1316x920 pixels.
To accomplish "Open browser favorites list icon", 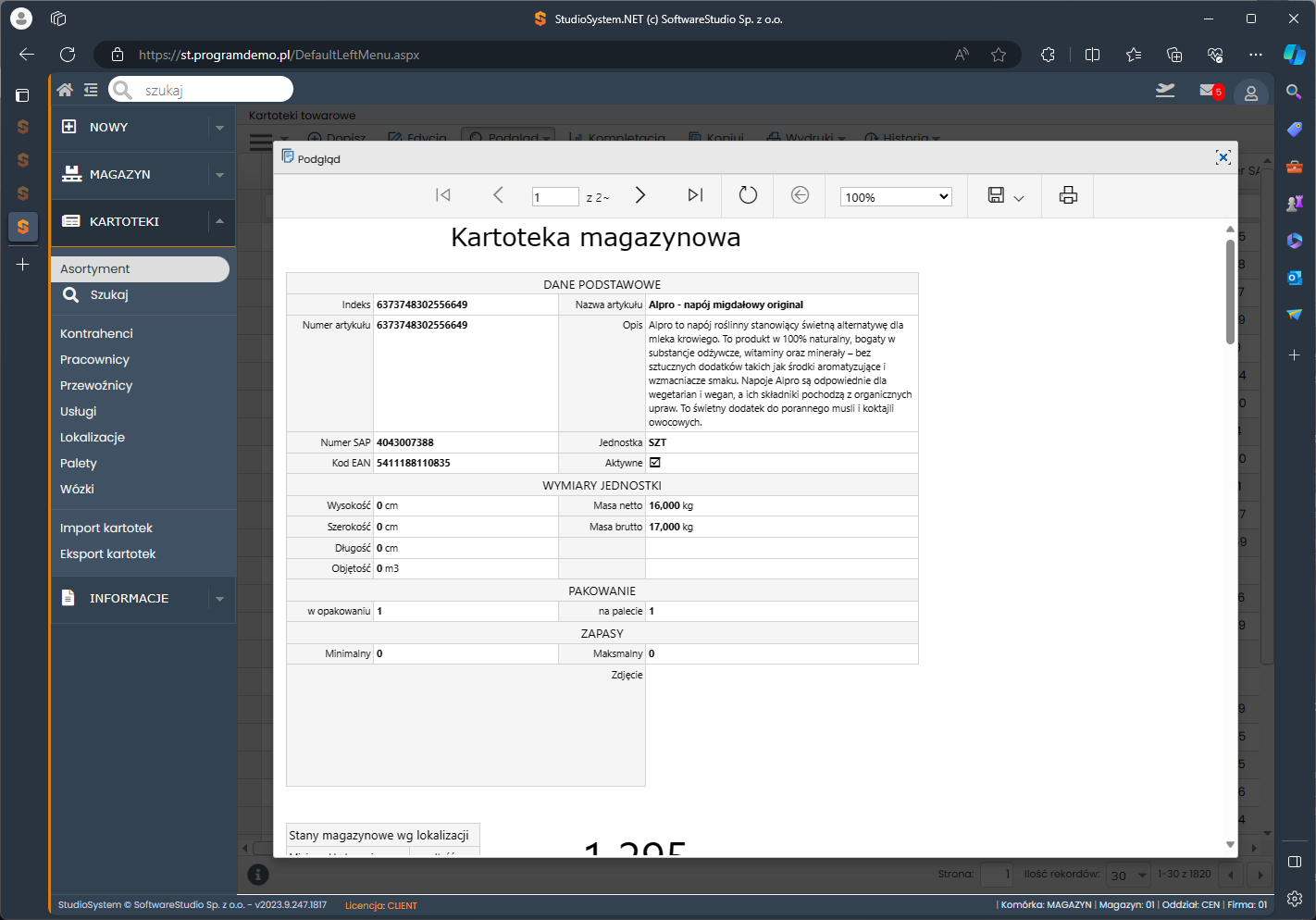I will 1134,55.
